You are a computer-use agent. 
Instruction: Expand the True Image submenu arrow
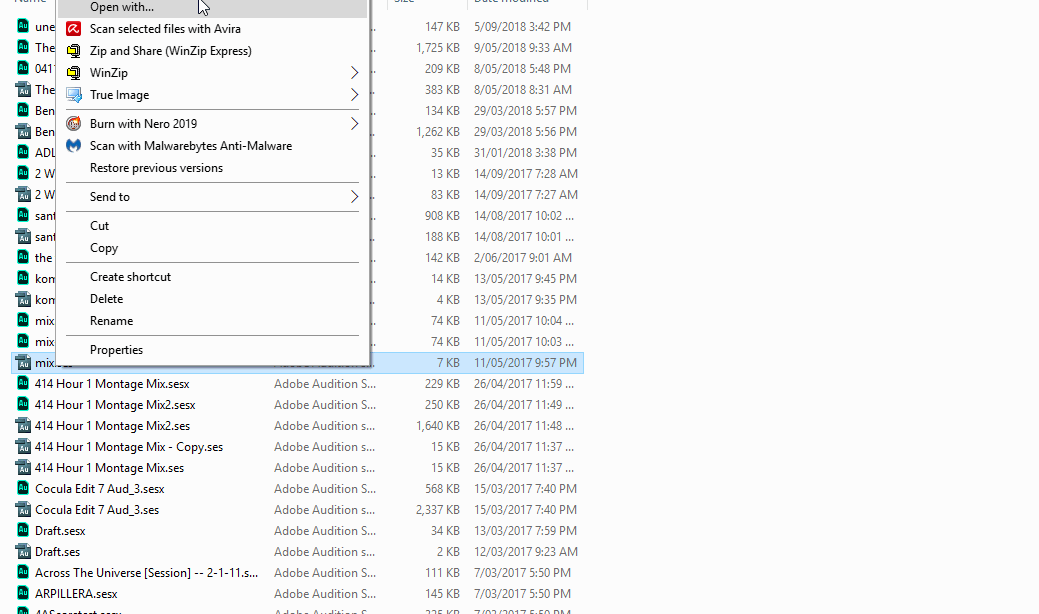point(355,95)
